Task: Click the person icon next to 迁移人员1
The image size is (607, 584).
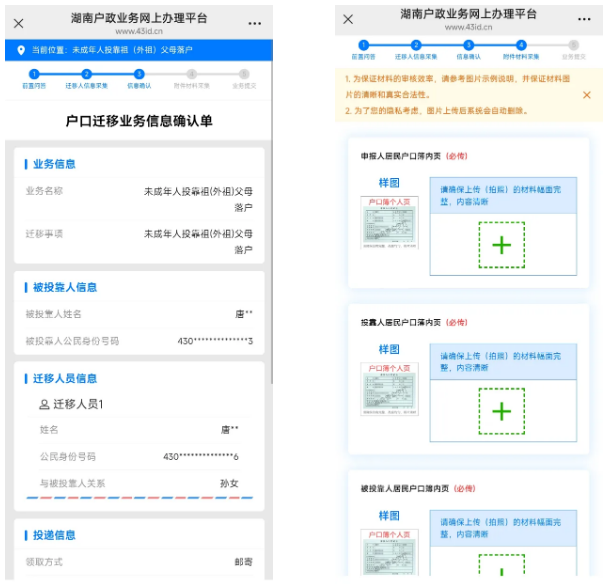Action: coord(44,404)
